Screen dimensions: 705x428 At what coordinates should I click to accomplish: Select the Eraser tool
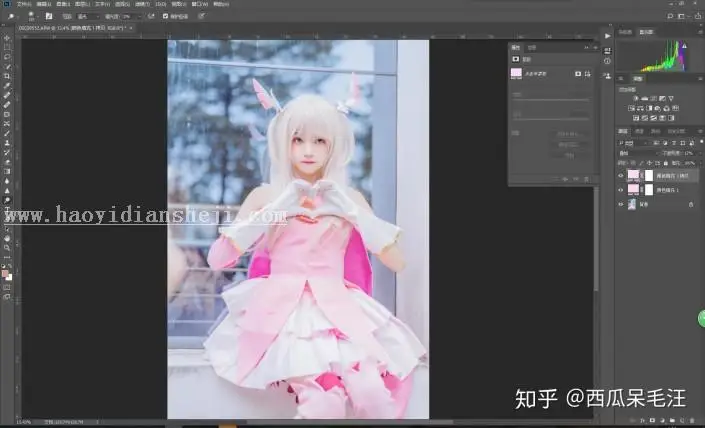tap(7, 162)
